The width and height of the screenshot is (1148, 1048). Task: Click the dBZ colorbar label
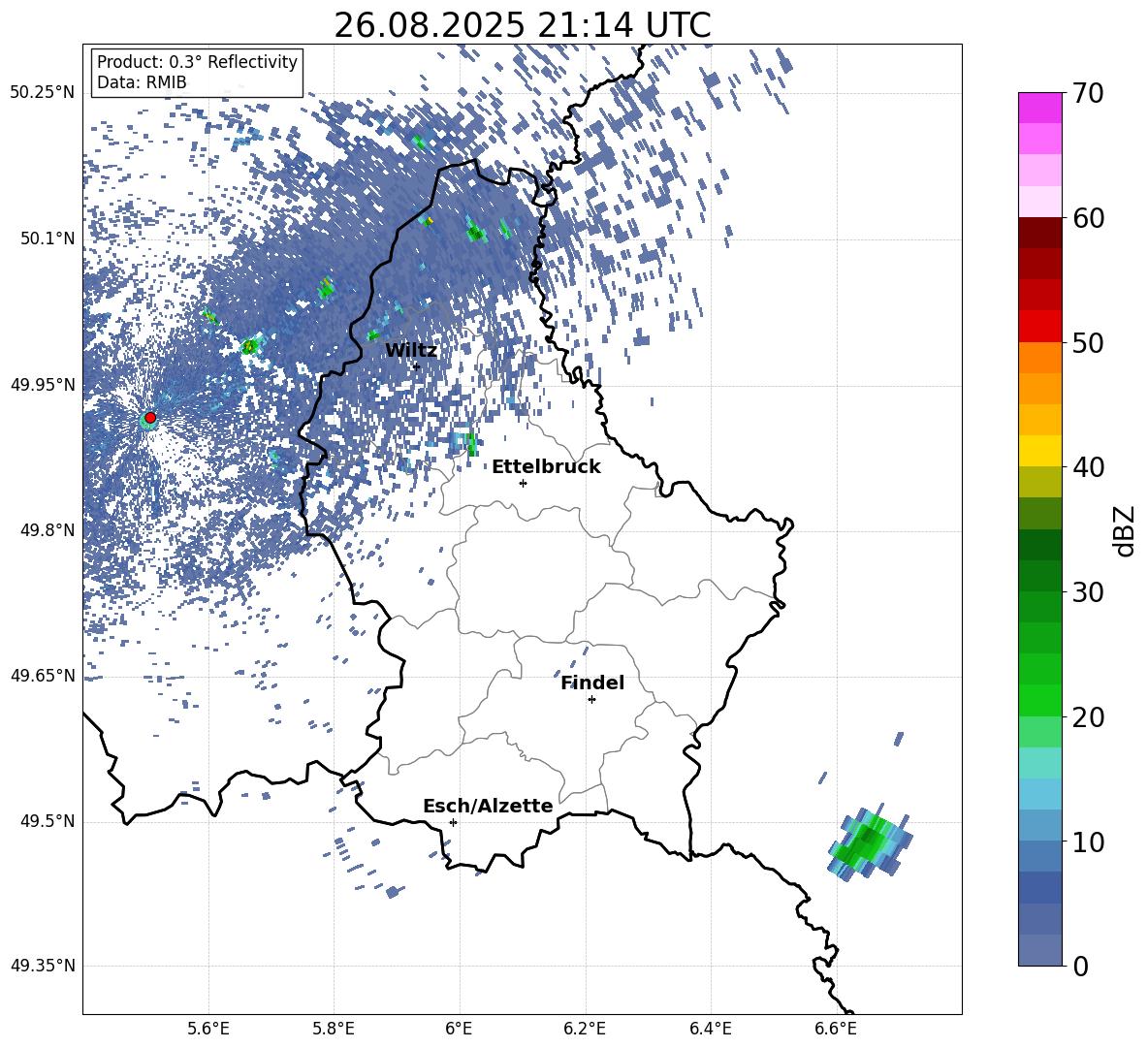[1126, 530]
